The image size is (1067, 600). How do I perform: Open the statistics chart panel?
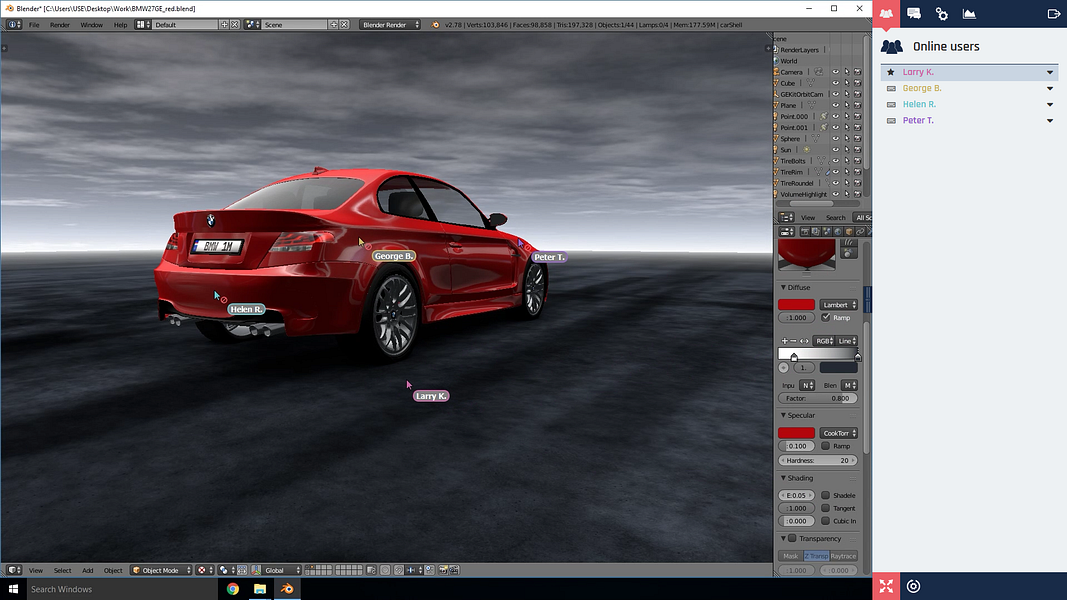point(969,14)
